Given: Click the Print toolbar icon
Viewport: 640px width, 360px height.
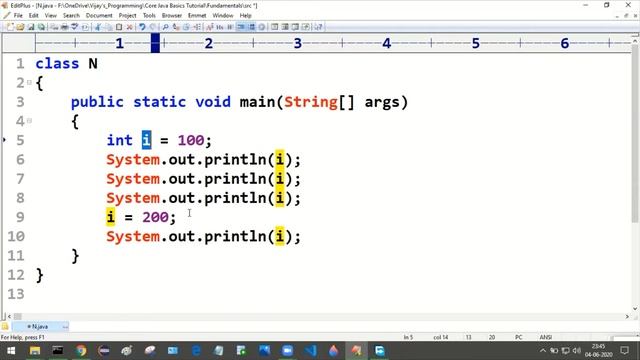Looking at the screenshot, I should (x=64, y=27).
